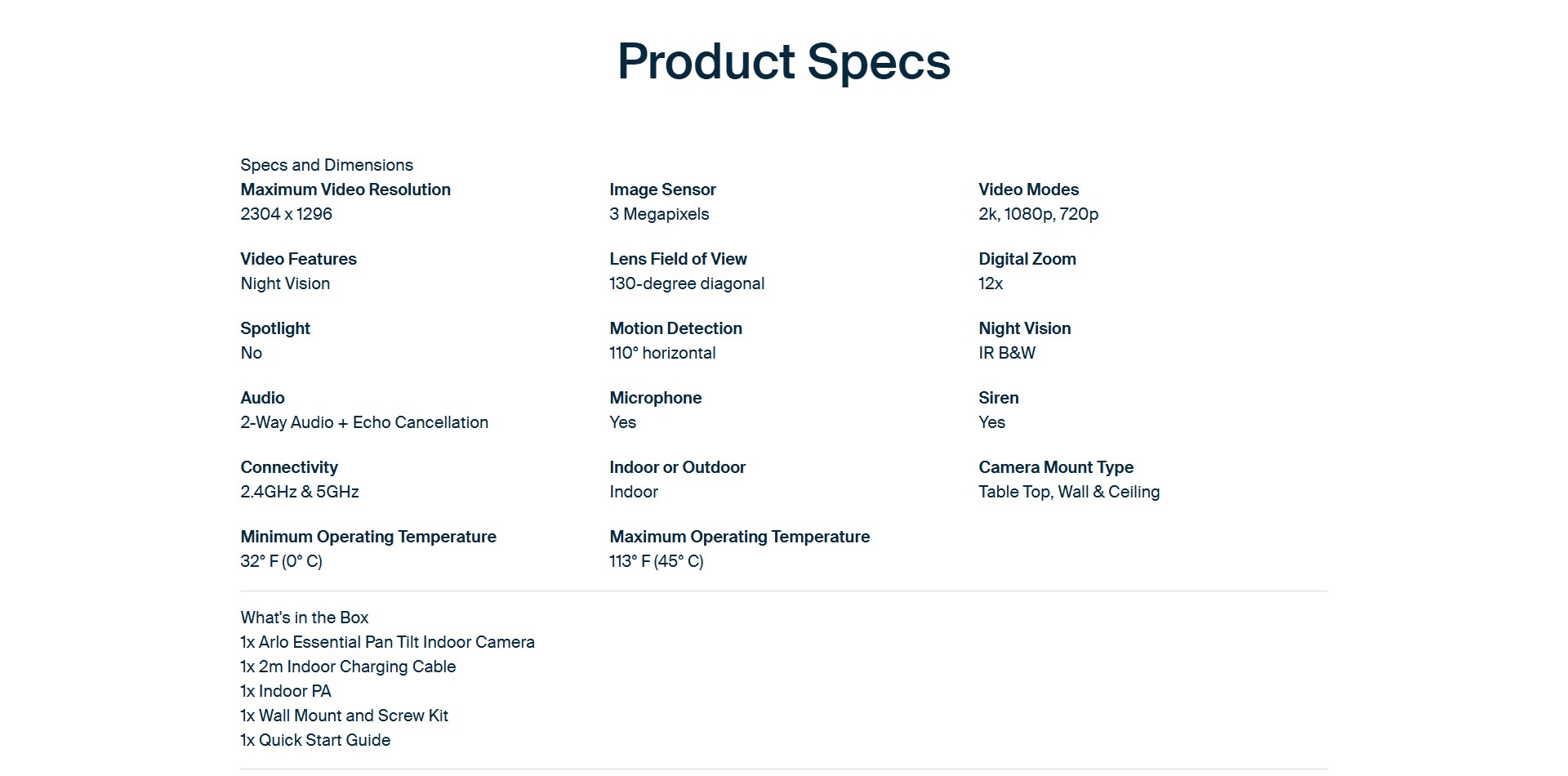
Task: Select the Image Sensor label
Action: tap(662, 190)
